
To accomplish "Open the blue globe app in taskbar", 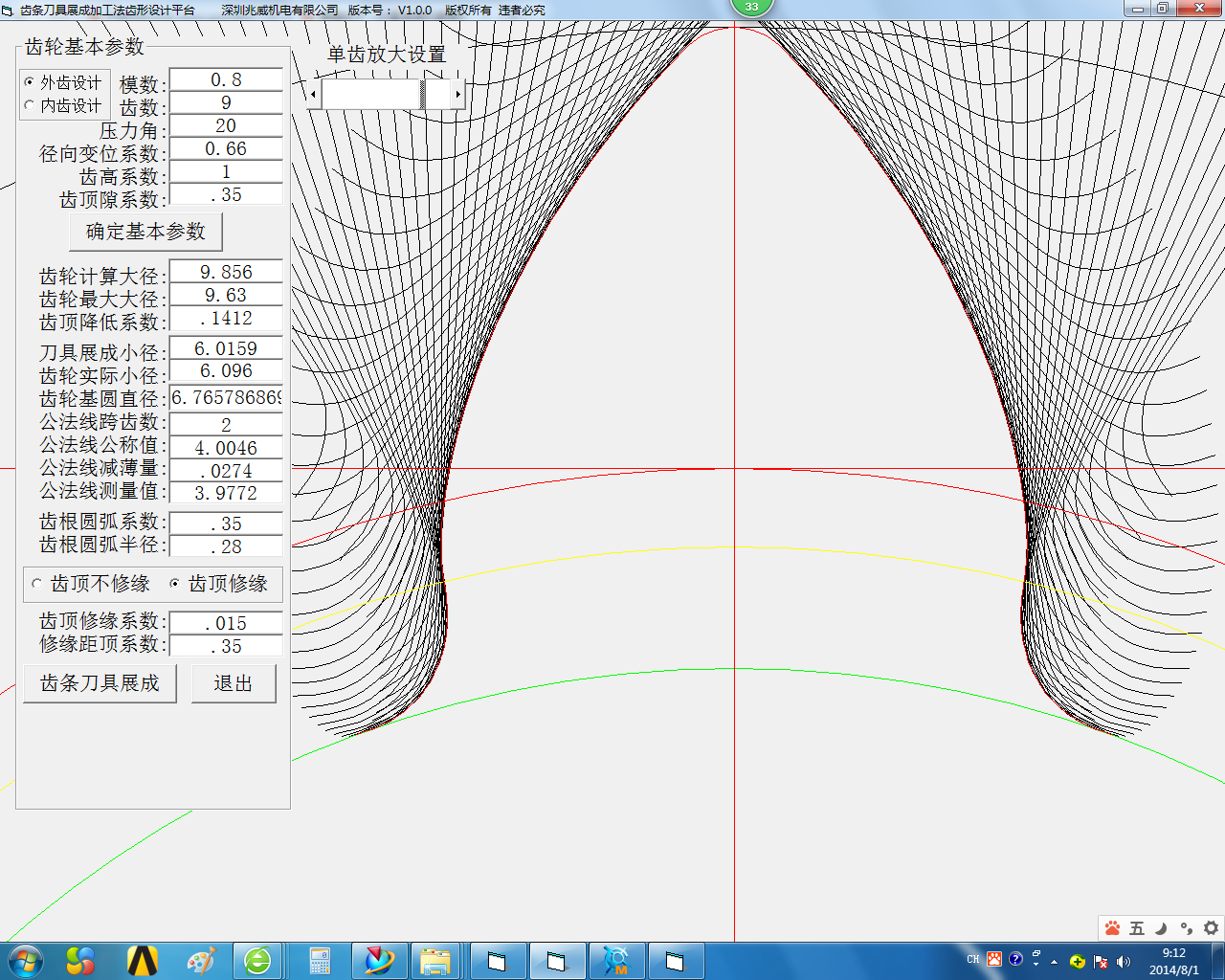I will [380, 961].
